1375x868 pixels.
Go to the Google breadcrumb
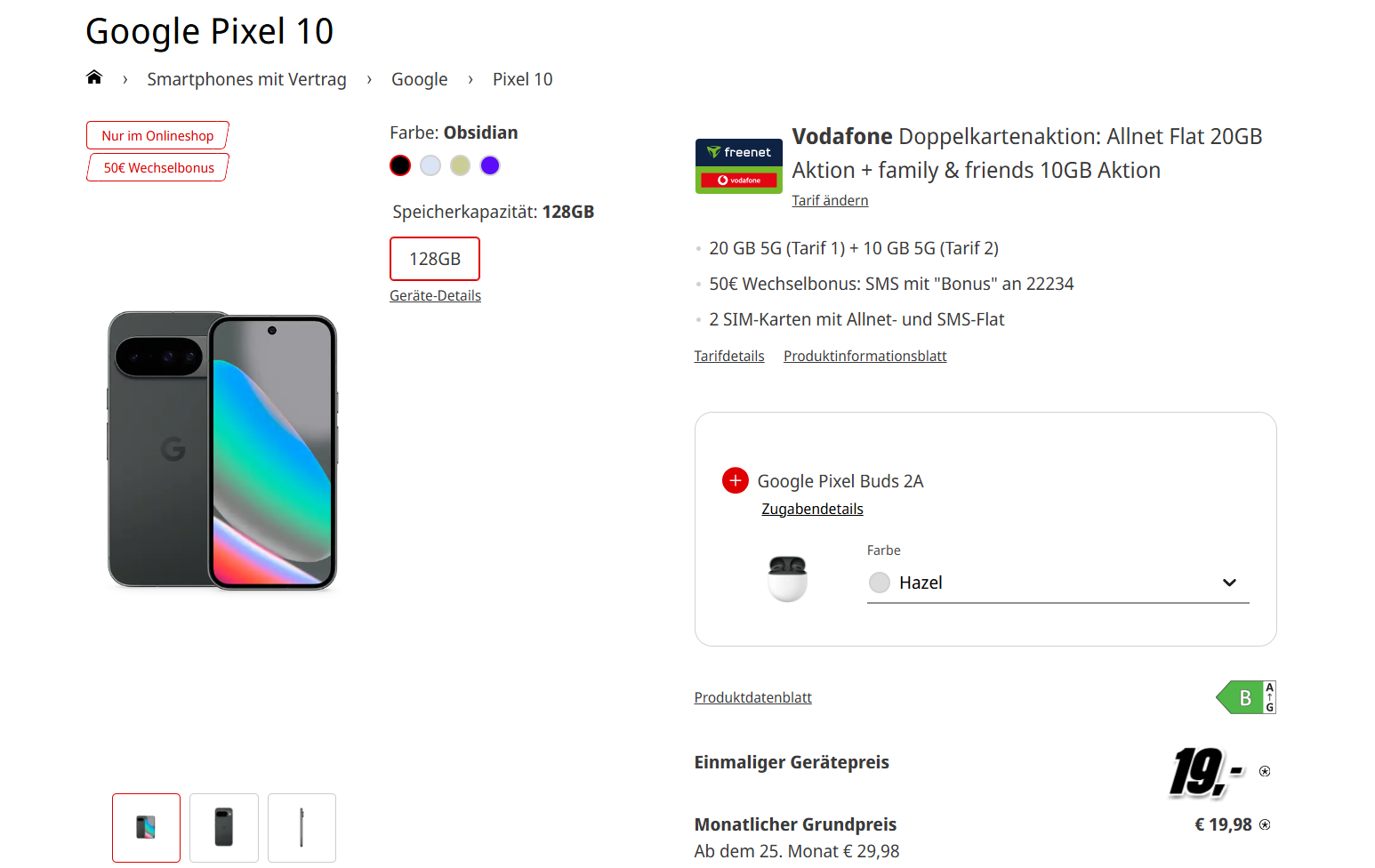tap(419, 79)
